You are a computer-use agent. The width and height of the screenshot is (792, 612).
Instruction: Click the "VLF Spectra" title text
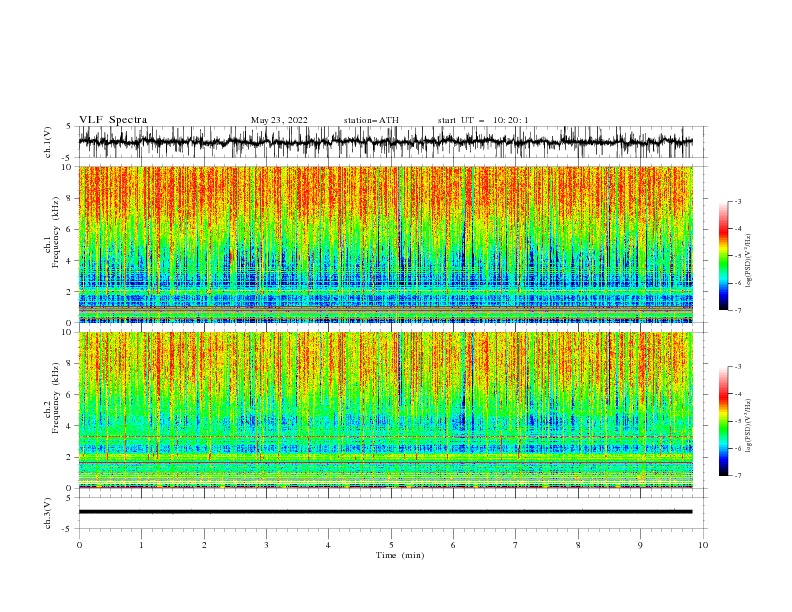(113, 120)
